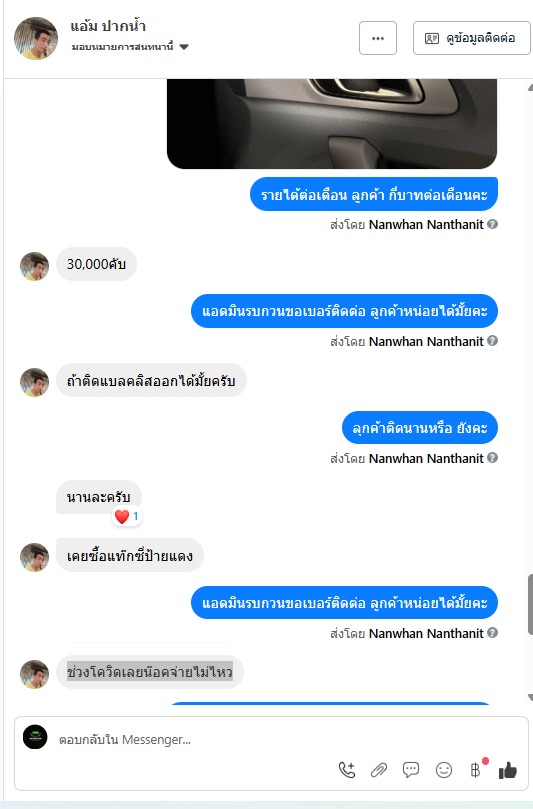
Task: Click the scroll up arrow of chat
Action: click(x=530, y=87)
